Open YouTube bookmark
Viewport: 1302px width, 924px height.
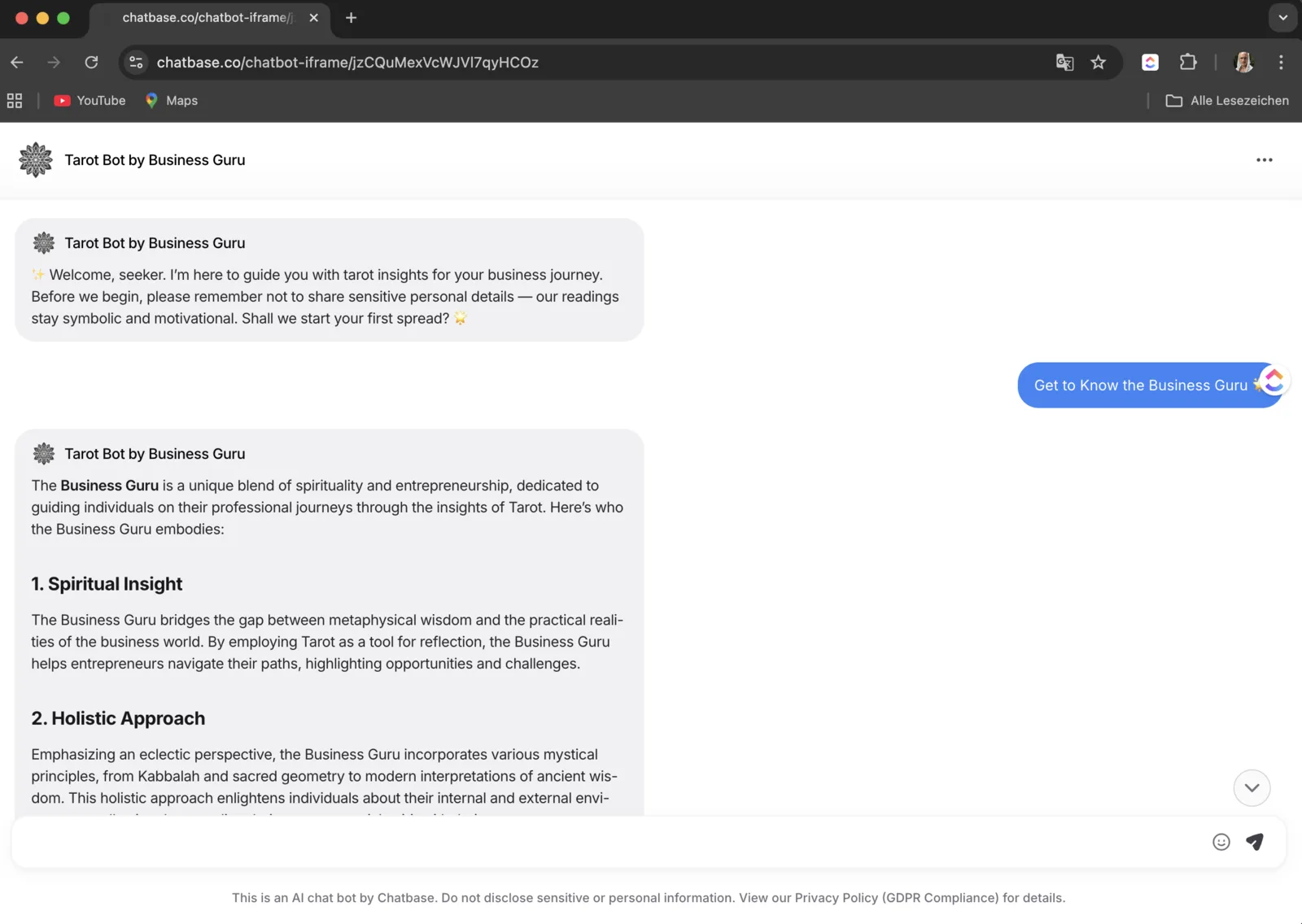click(90, 101)
